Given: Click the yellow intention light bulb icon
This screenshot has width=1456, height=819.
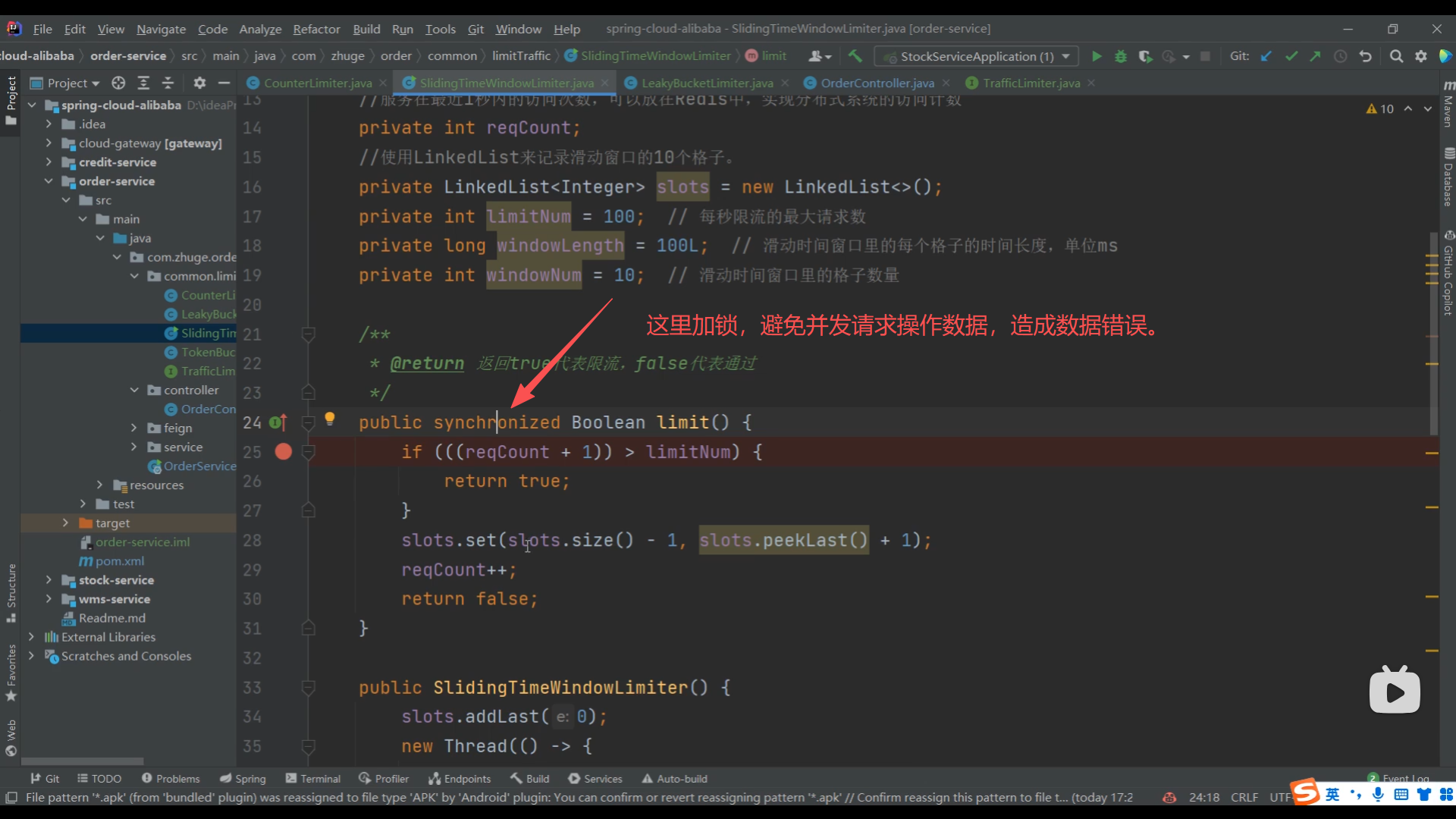Looking at the screenshot, I should [330, 418].
